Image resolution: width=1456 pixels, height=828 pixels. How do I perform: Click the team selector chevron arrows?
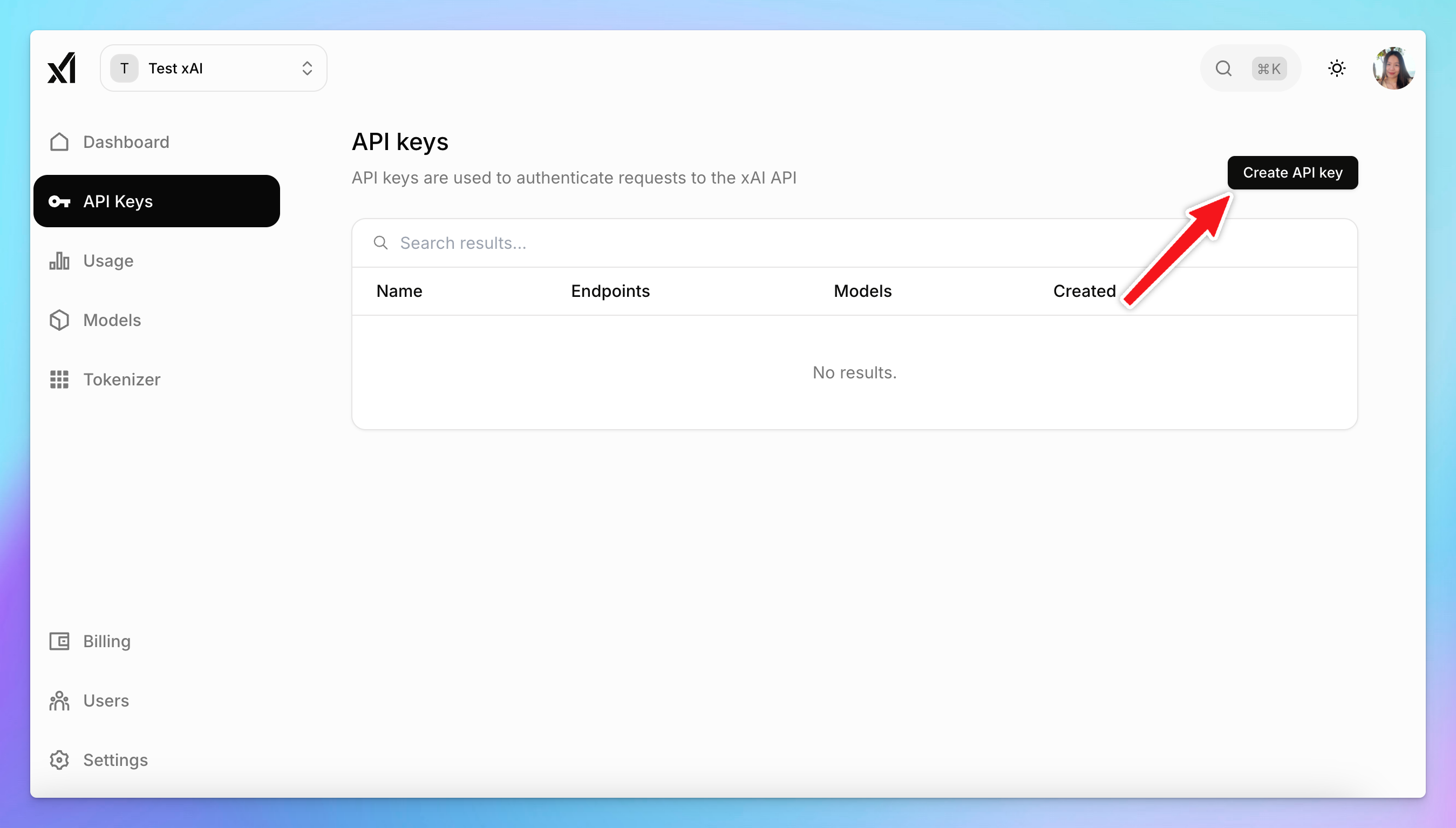[307, 68]
